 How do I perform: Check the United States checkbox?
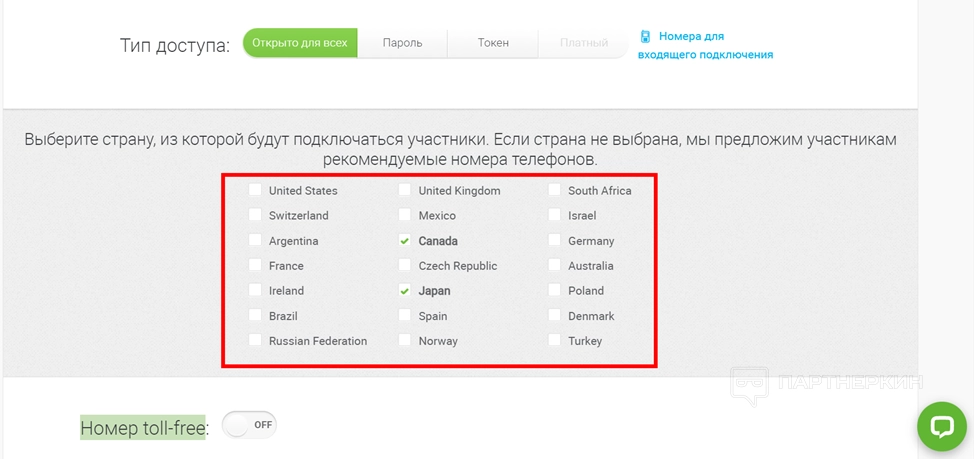[256, 190]
